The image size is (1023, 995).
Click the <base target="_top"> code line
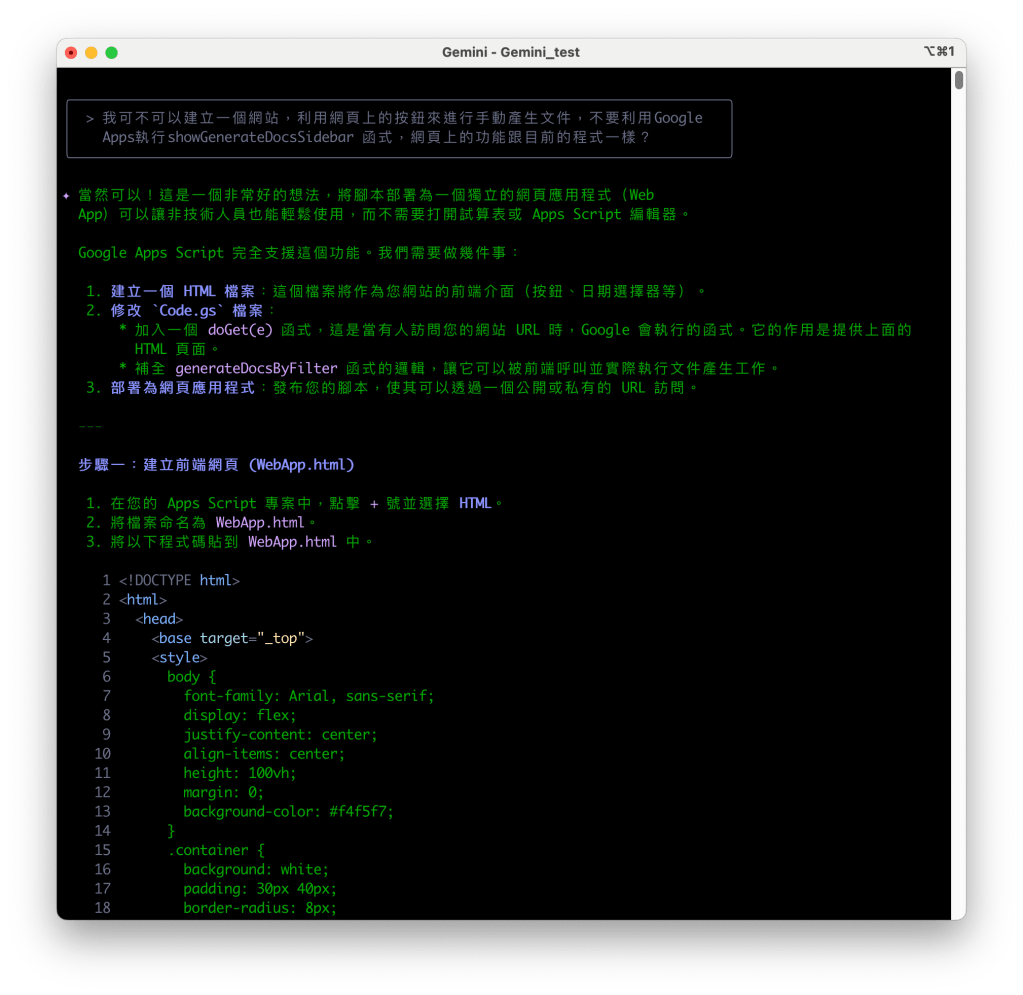pos(232,638)
